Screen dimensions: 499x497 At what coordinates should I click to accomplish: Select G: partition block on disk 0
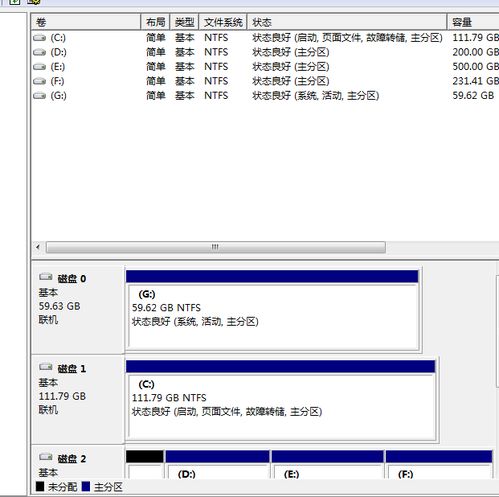(x=272, y=310)
